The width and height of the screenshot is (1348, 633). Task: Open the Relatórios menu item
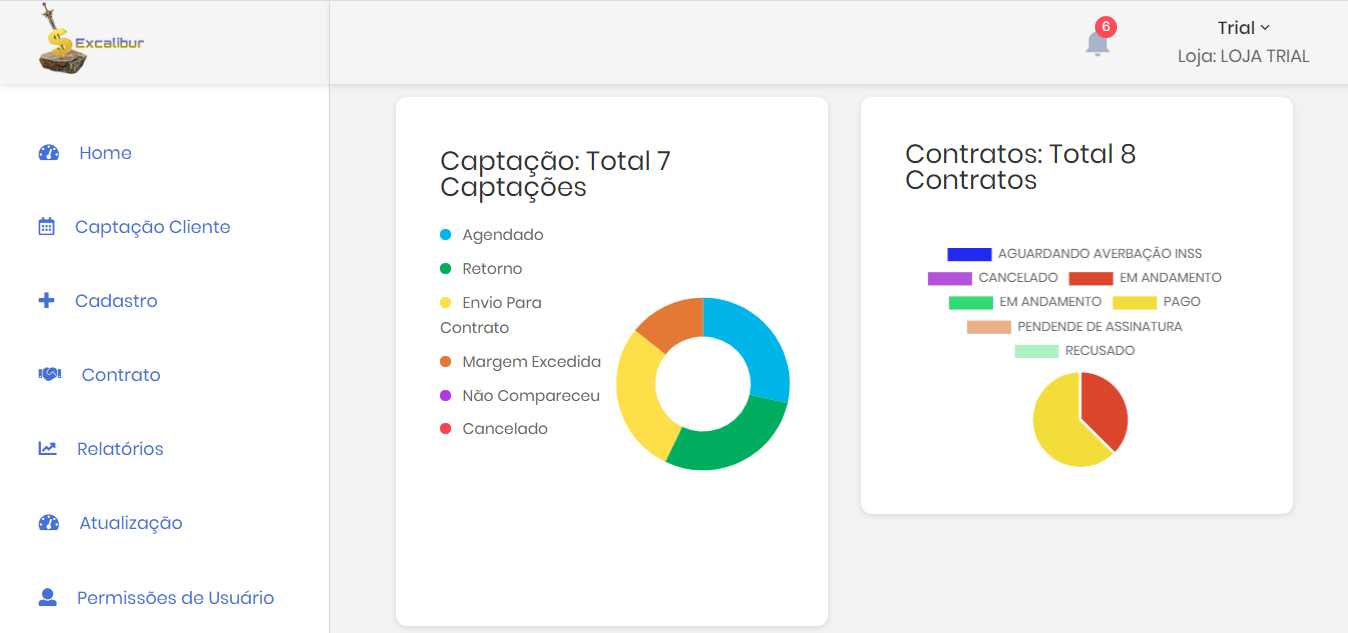(x=120, y=449)
